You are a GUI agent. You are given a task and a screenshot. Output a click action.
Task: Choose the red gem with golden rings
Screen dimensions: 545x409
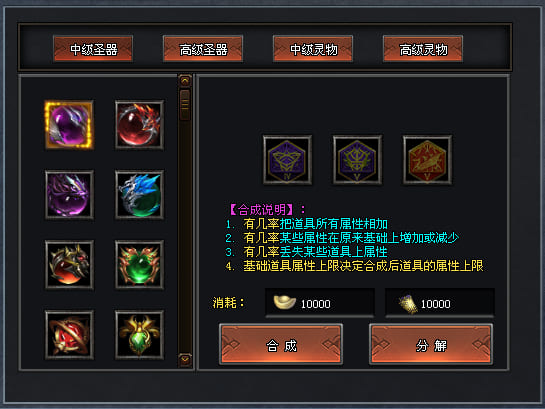point(69,335)
